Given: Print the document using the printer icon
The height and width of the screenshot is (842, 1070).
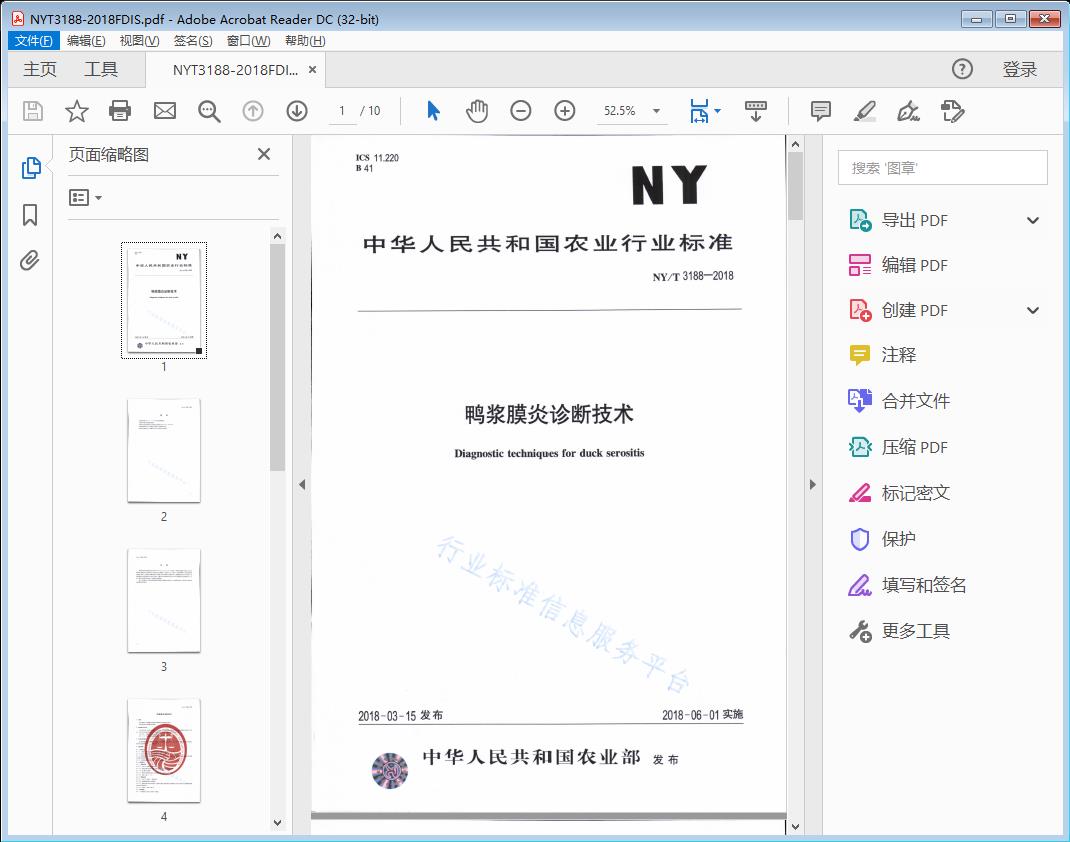Looking at the screenshot, I should pyautogui.click(x=120, y=111).
